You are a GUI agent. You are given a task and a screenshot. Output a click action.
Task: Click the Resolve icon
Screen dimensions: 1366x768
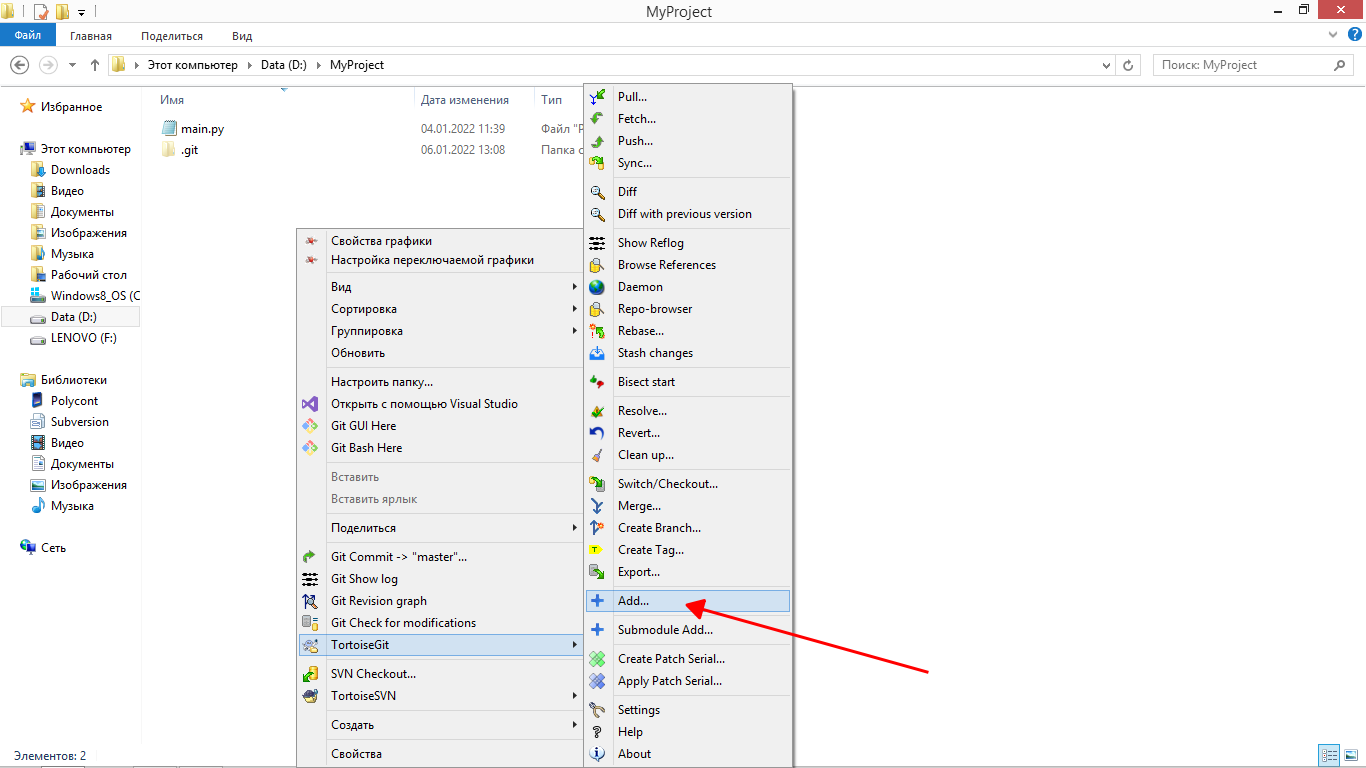(x=598, y=411)
